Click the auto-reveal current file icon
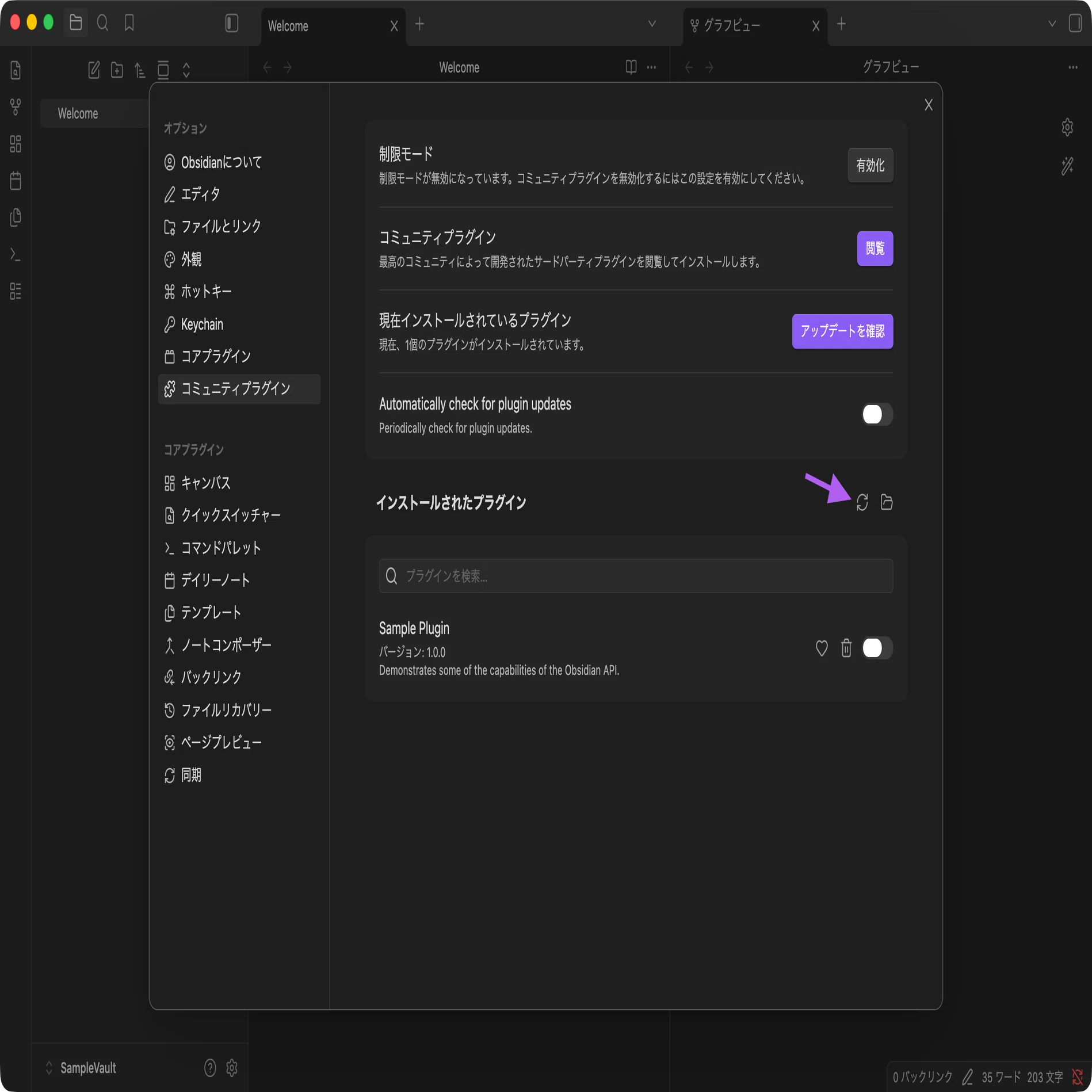The width and height of the screenshot is (1092, 1092). pos(163,70)
